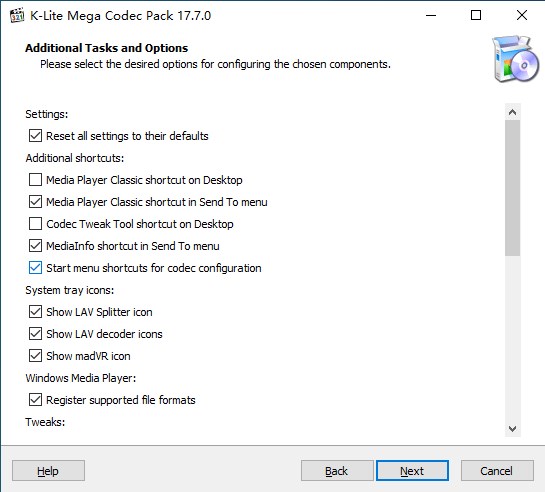Maximize the installer window

[x=476, y=15]
